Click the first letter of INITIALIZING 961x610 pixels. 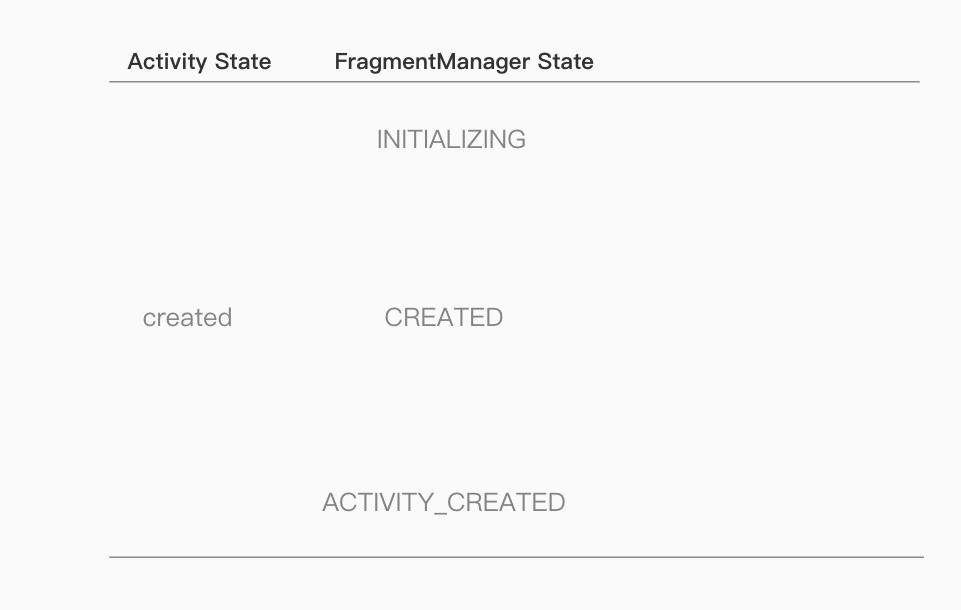[x=379, y=140]
